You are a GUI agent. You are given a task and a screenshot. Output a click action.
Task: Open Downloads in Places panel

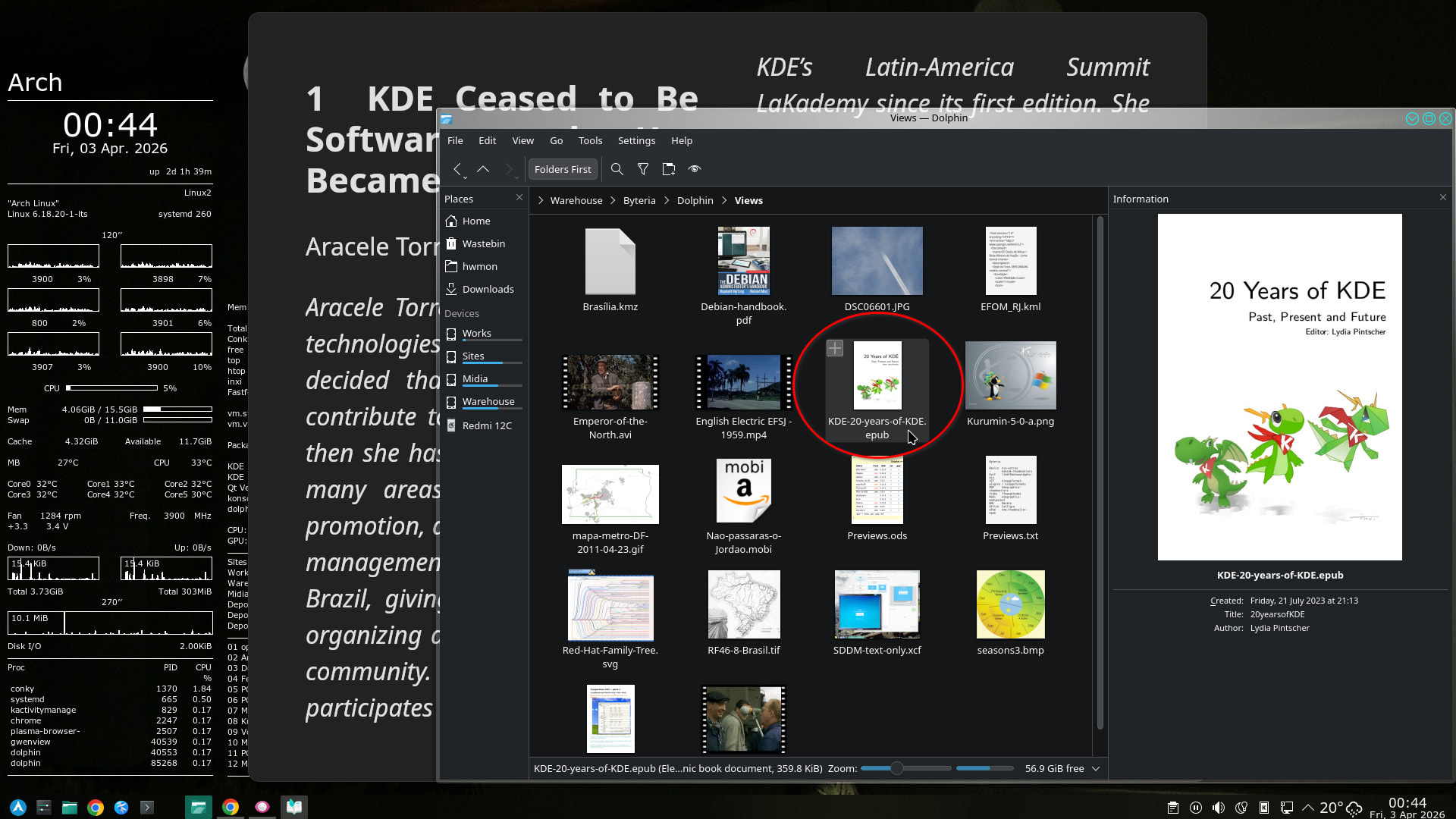pyautogui.click(x=488, y=289)
